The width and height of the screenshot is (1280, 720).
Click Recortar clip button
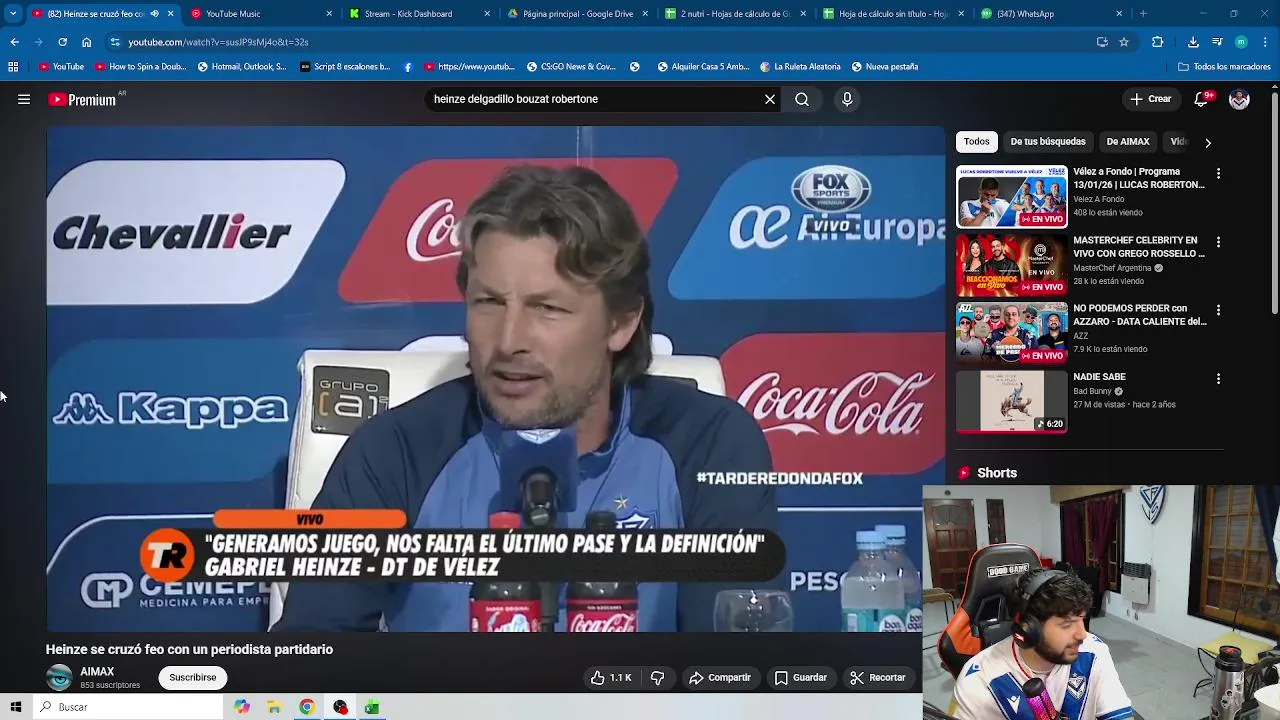878,677
